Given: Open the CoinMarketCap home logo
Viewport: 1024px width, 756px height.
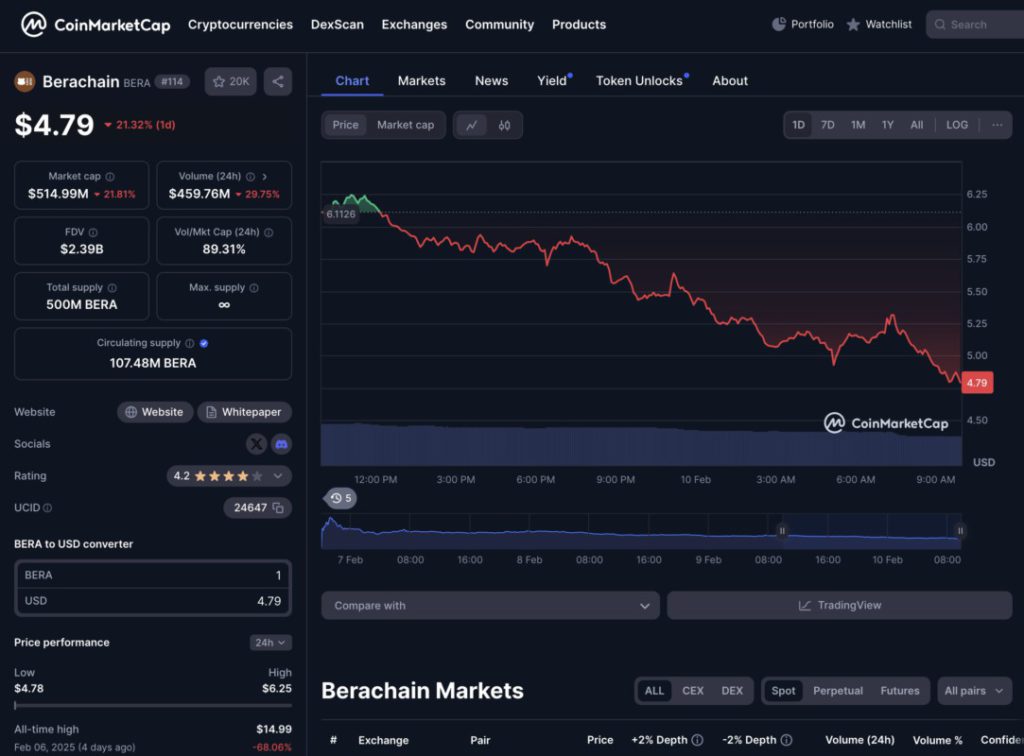Looking at the screenshot, I should pos(95,25).
